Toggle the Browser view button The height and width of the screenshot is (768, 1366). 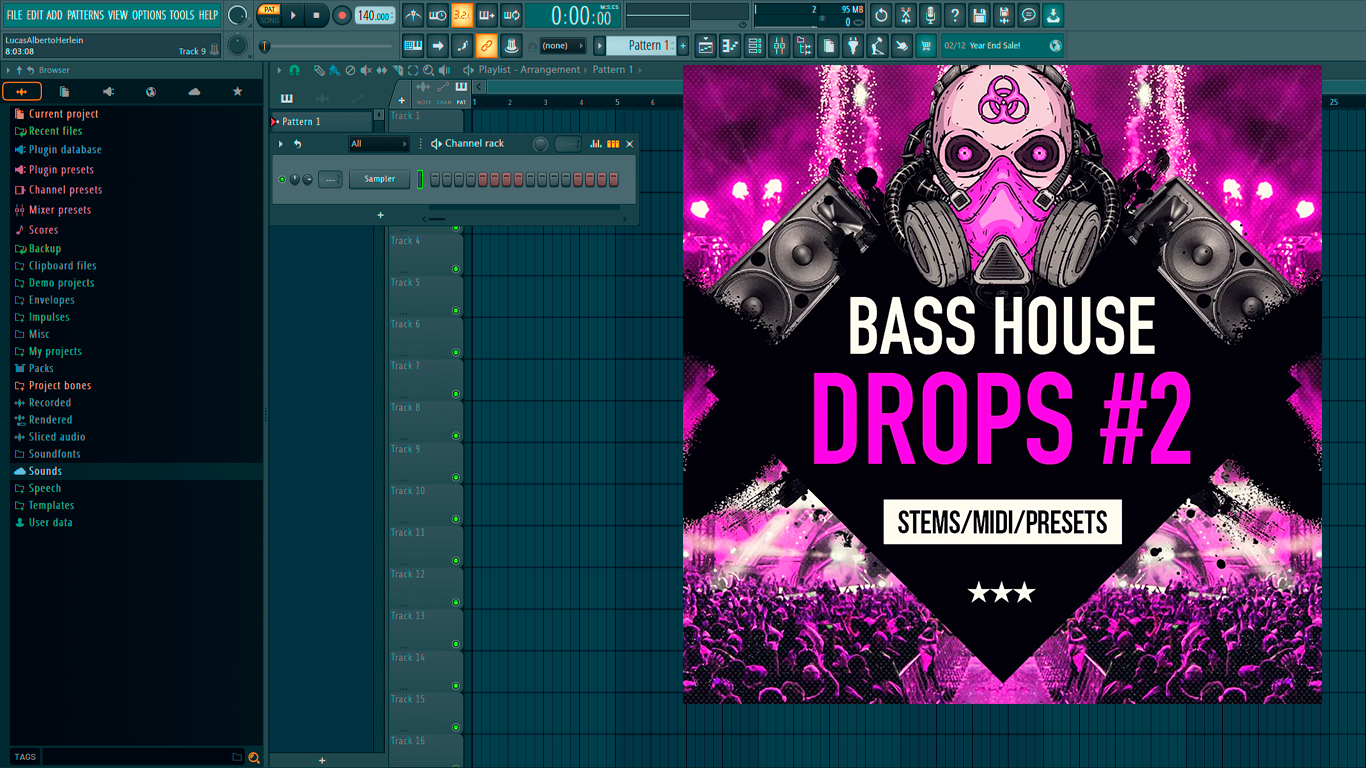click(x=804, y=45)
